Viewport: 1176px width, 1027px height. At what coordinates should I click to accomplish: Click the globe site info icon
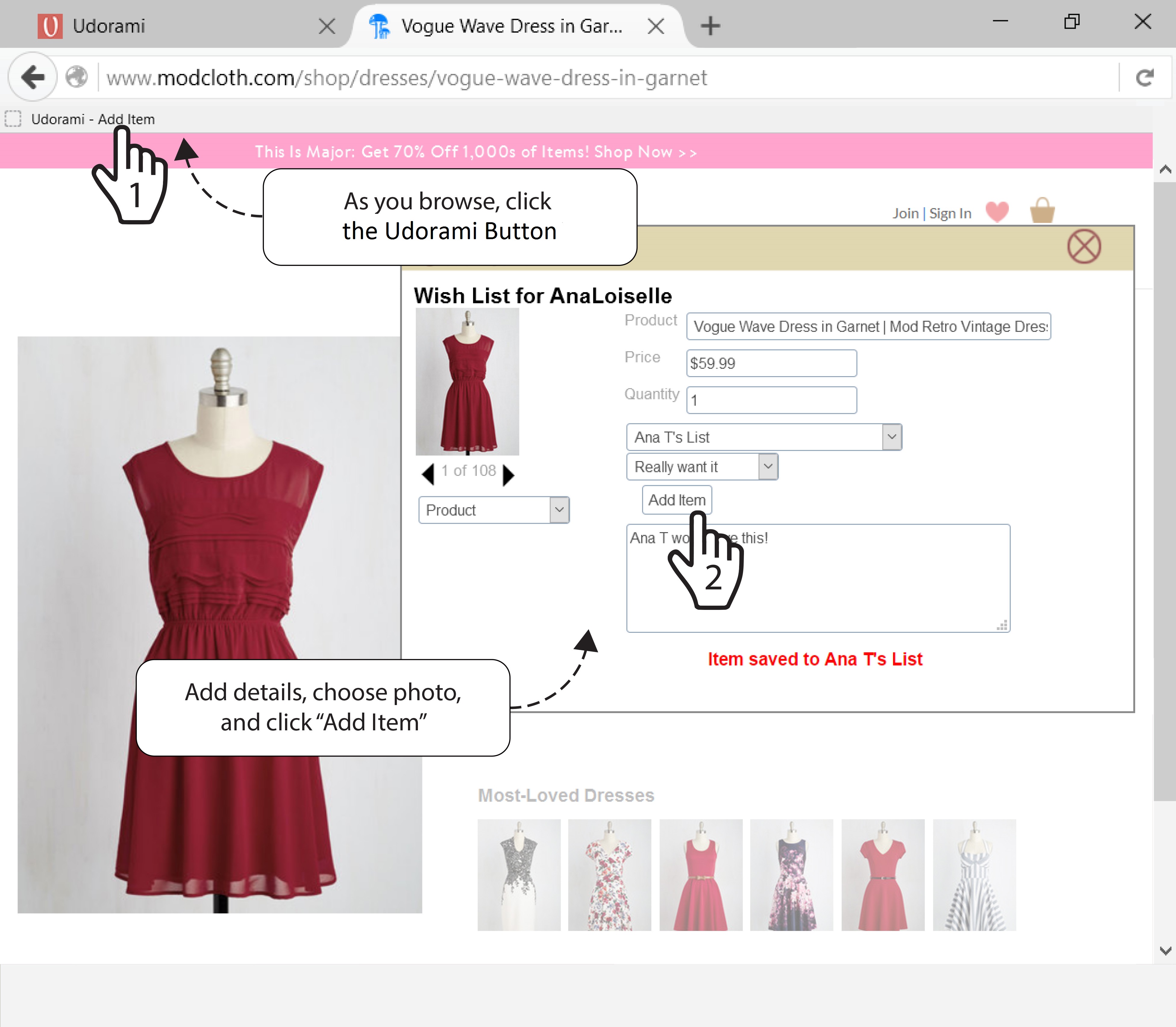[x=77, y=77]
